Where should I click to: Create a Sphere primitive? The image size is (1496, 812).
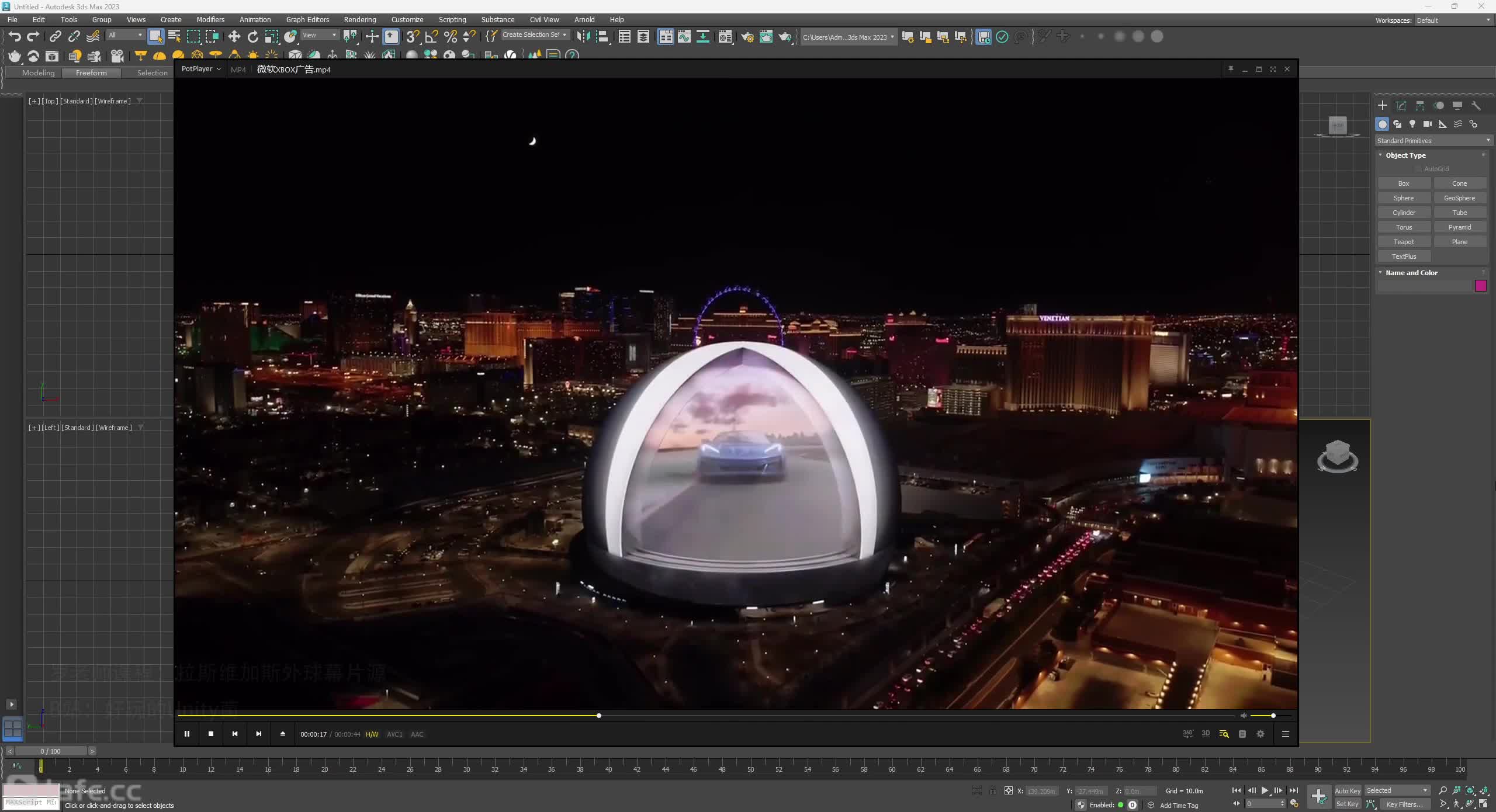click(x=1404, y=198)
